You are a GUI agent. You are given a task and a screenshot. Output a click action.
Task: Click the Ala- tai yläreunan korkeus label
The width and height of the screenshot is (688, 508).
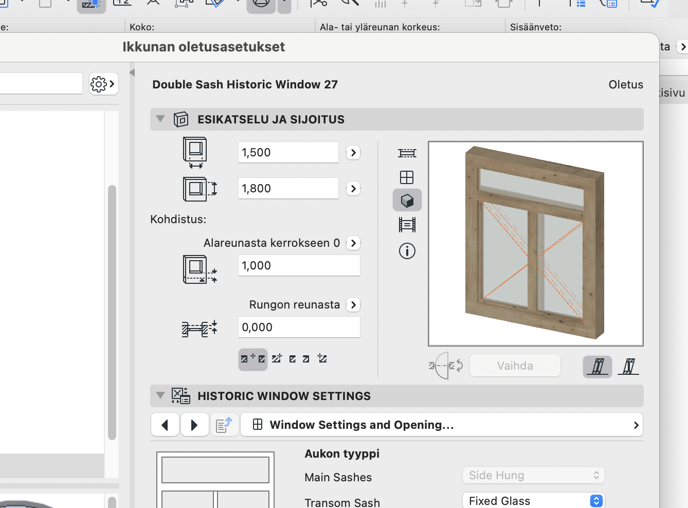[380, 27]
